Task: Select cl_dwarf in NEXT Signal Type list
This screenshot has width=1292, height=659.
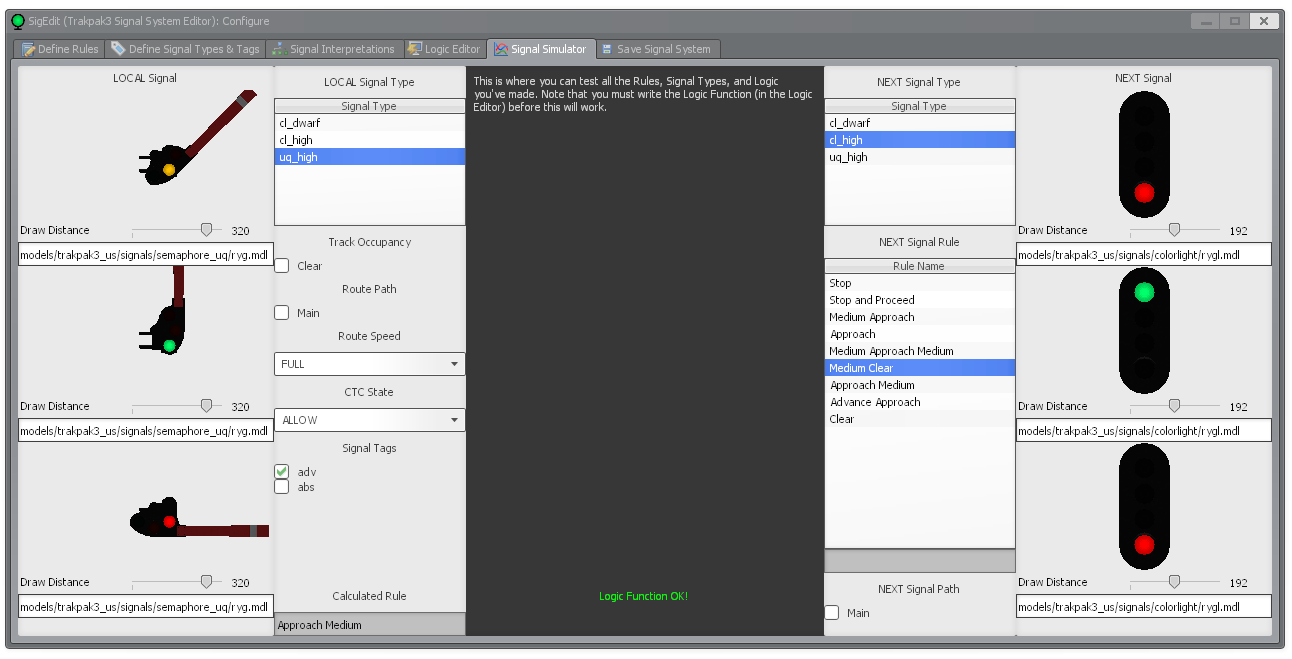Action: (x=920, y=123)
